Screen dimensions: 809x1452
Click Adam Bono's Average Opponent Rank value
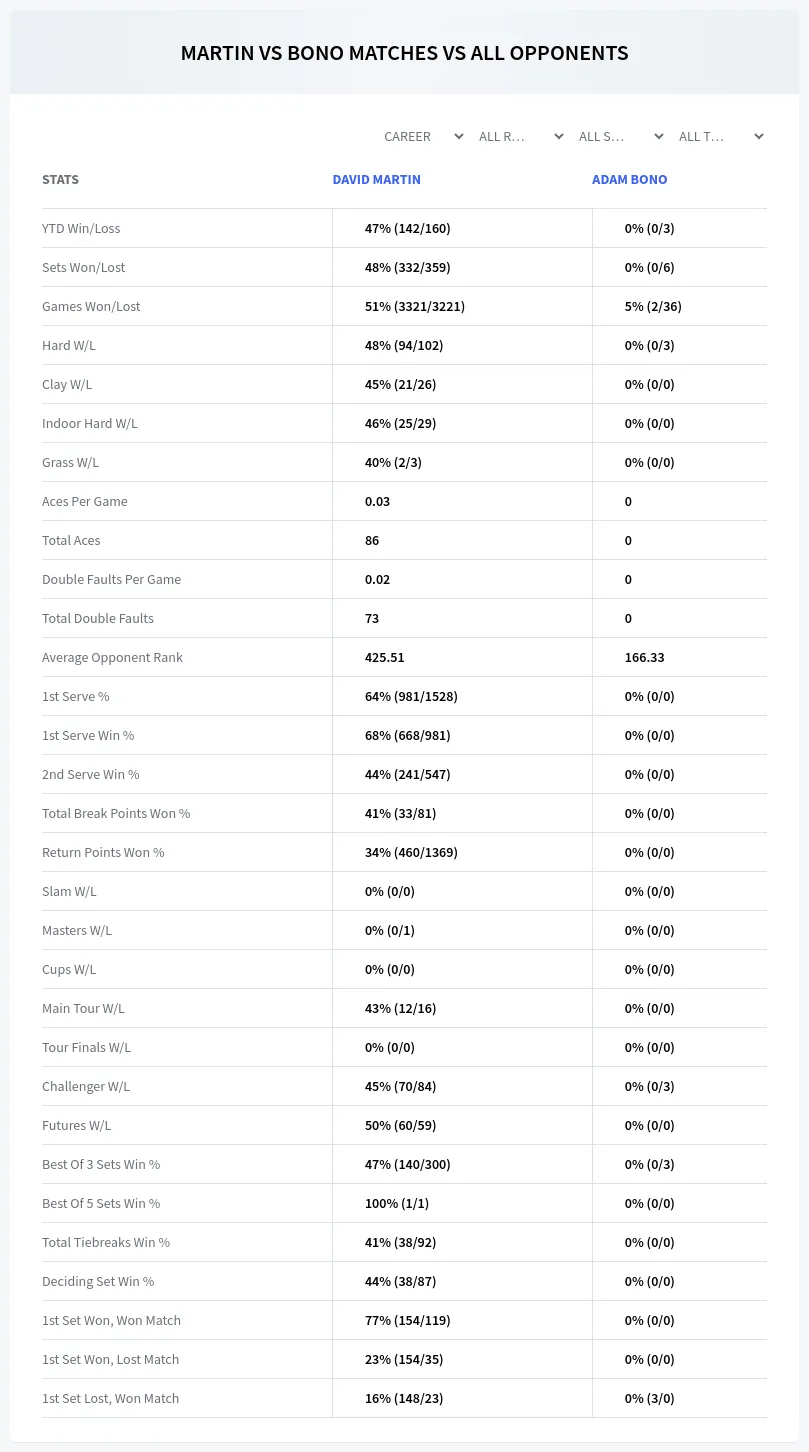coord(644,657)
